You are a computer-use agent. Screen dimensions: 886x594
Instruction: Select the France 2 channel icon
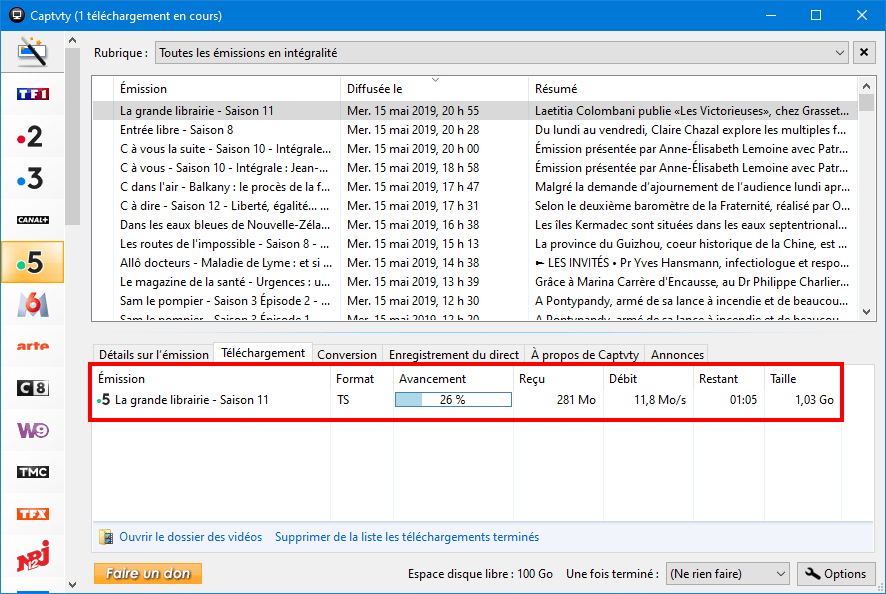32,136
